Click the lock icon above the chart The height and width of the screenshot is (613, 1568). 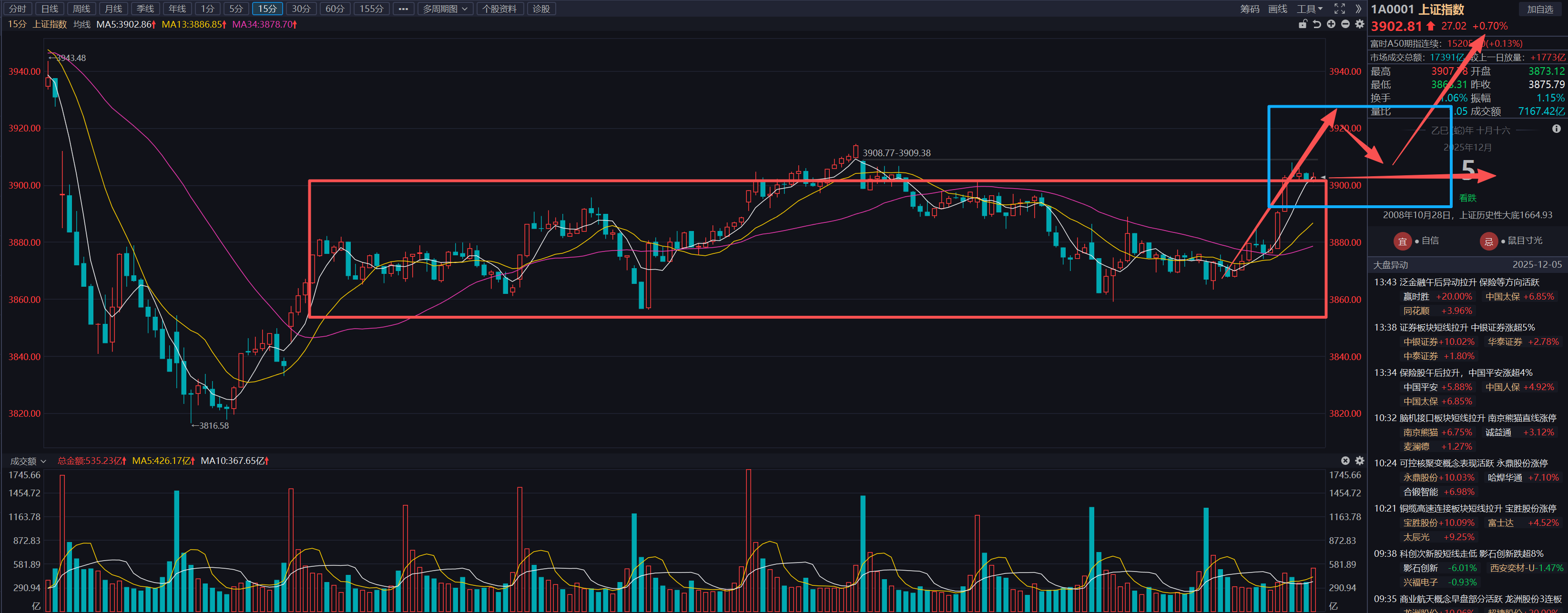[x=1303, y=24]
